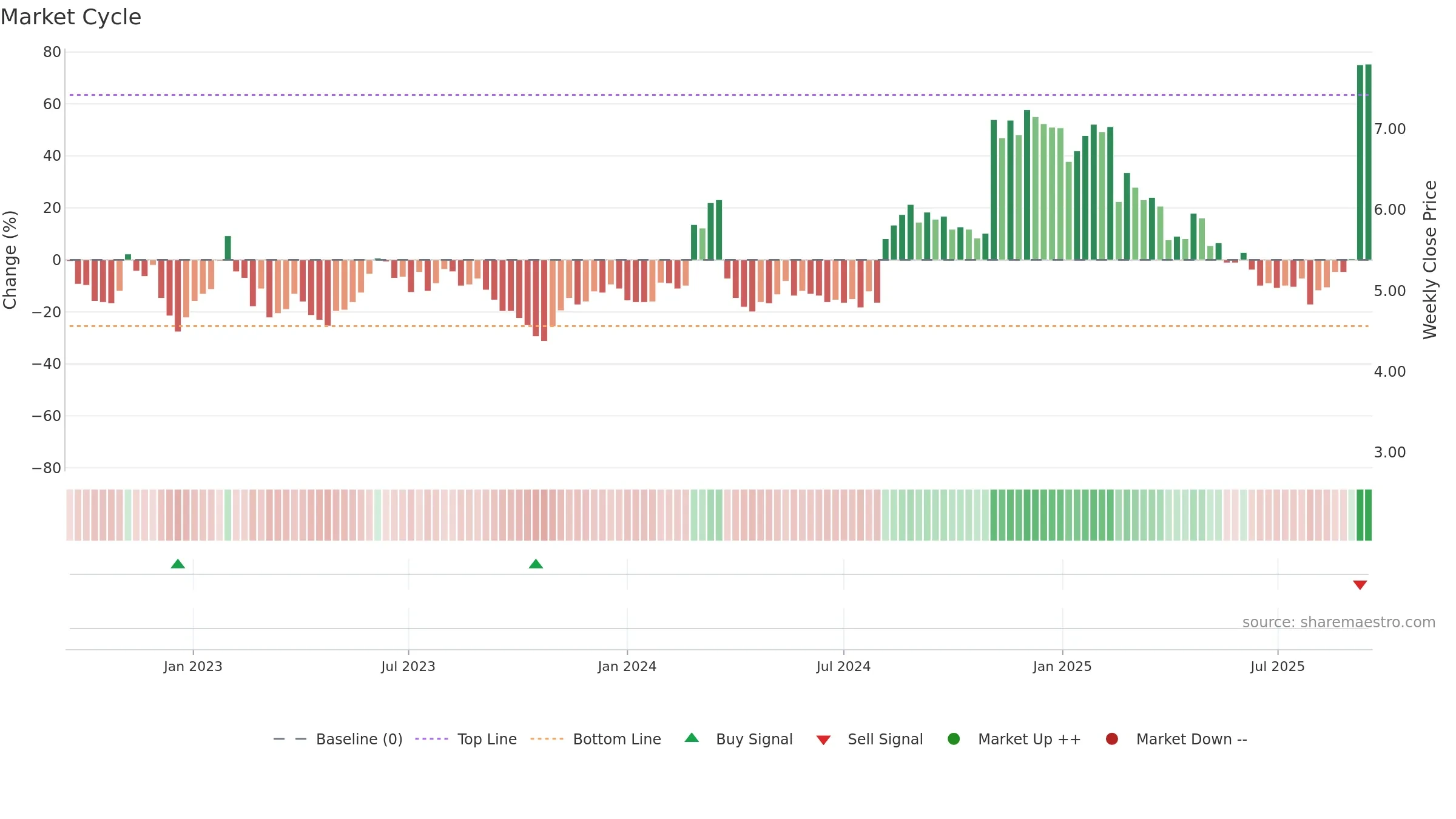Viewport: 1456px width, 819px height.
Task: Click the 'Jul 2023' axis label
Action: (408, 666)
